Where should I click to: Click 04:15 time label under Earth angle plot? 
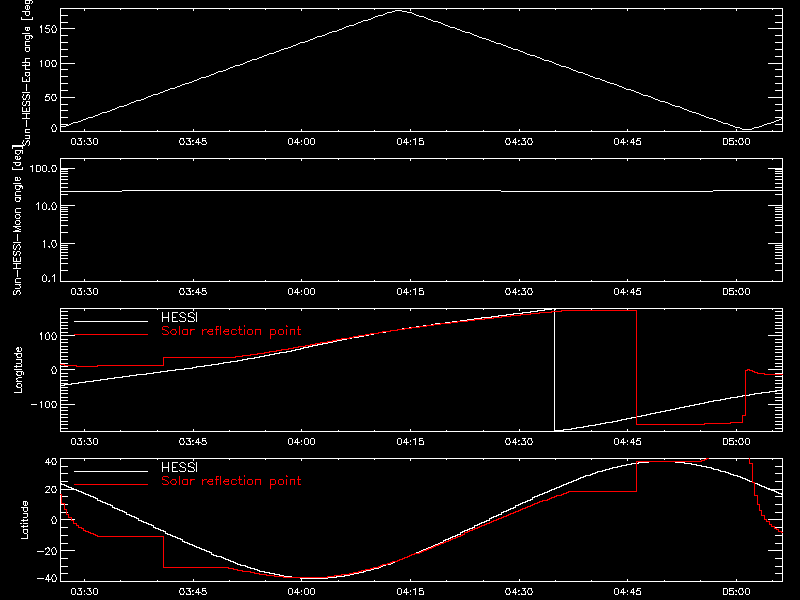[x=410, y=141]
